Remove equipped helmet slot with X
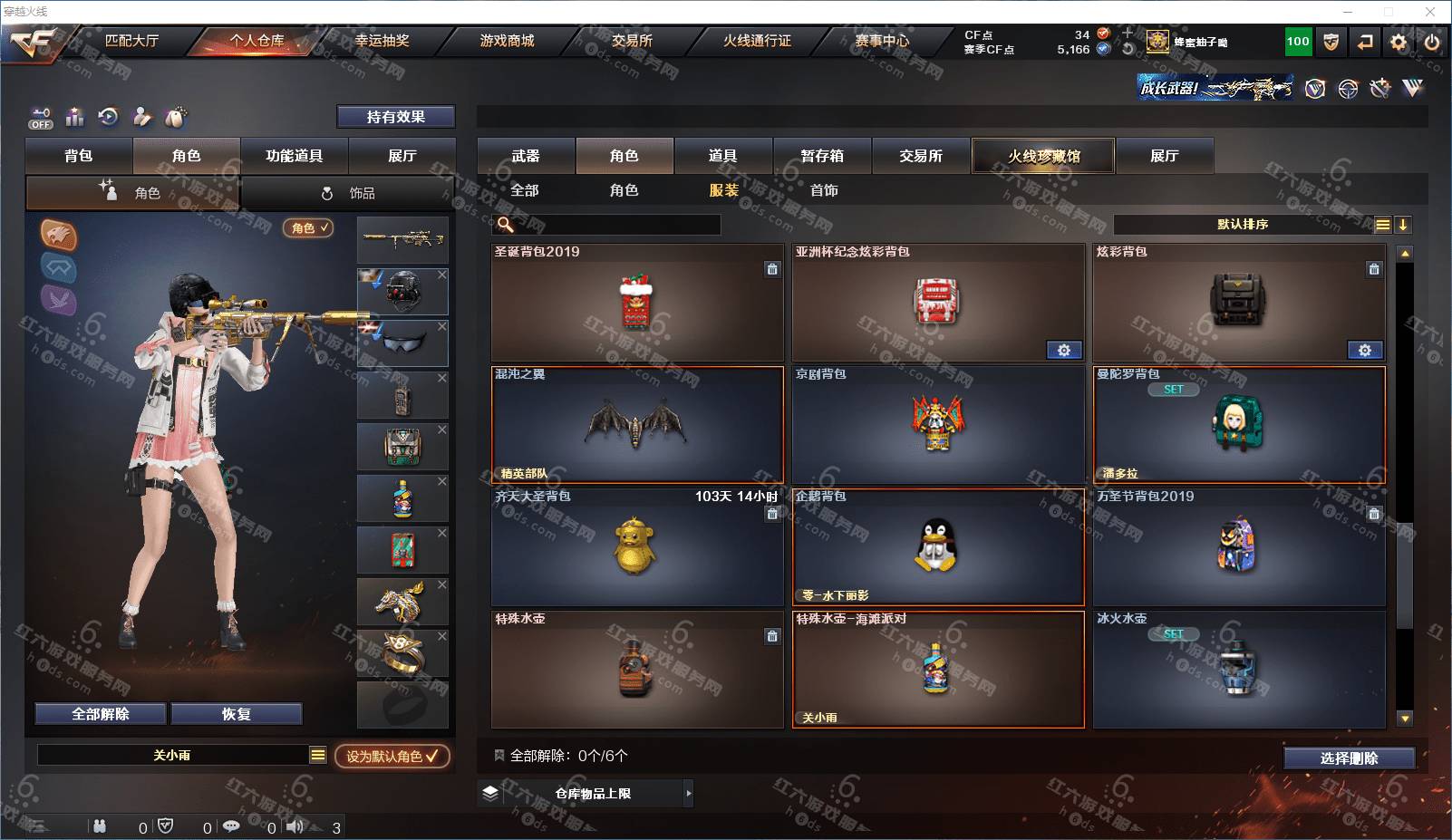The width and height of the screenshot is (1452, 840). pyautogui.click(x=442, y=275)
